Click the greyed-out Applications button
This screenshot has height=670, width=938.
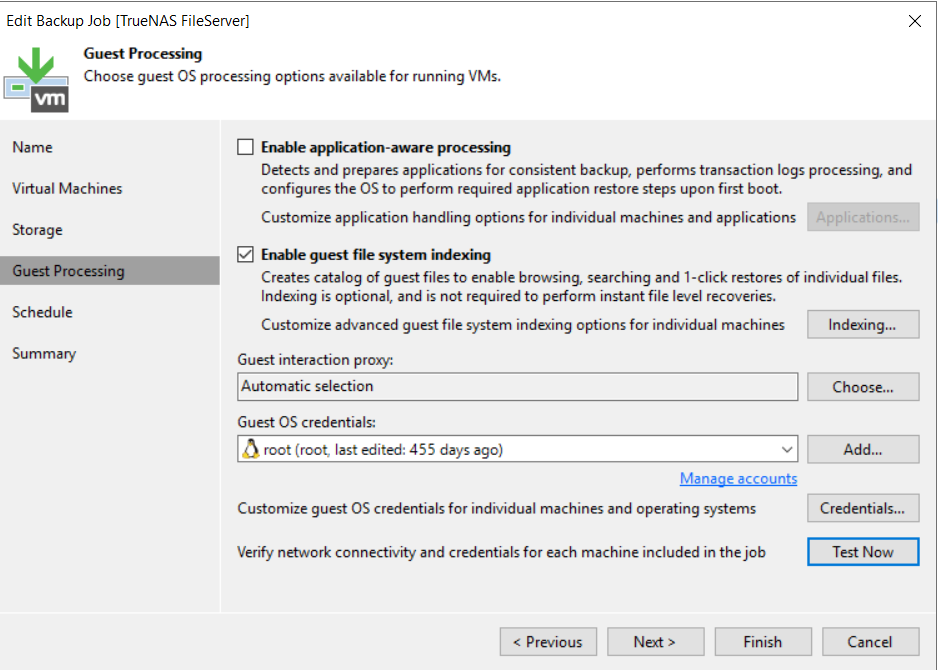pos(863,217)
